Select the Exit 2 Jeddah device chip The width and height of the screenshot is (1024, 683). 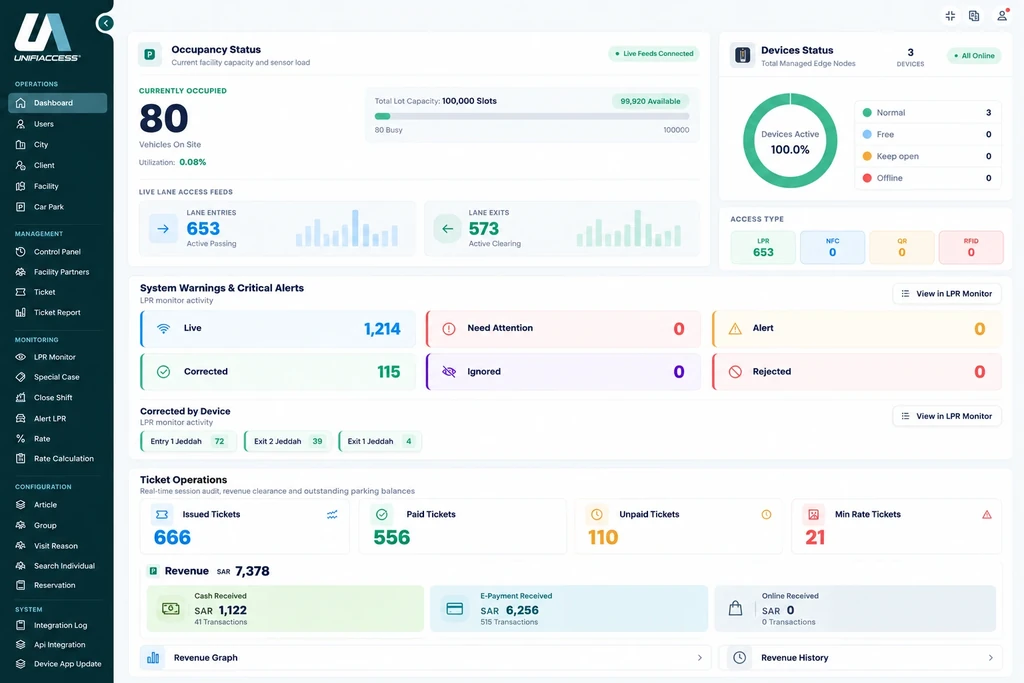(x=288, y=441)
